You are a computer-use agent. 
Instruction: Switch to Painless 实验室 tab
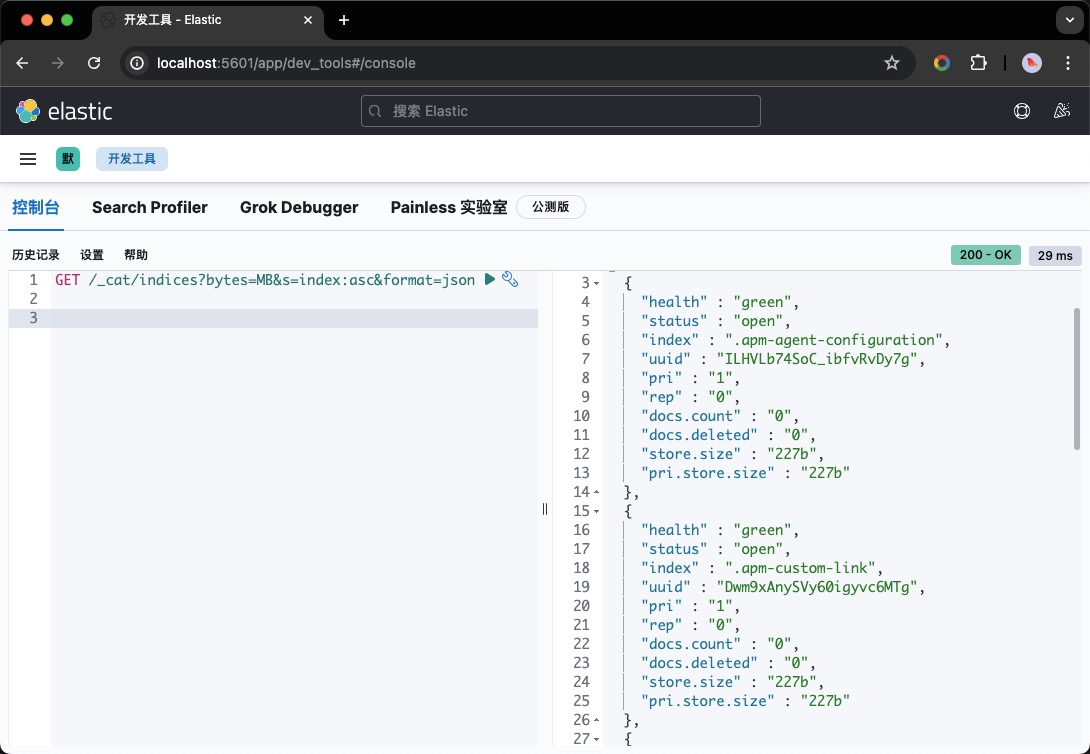tap(447, 207)
